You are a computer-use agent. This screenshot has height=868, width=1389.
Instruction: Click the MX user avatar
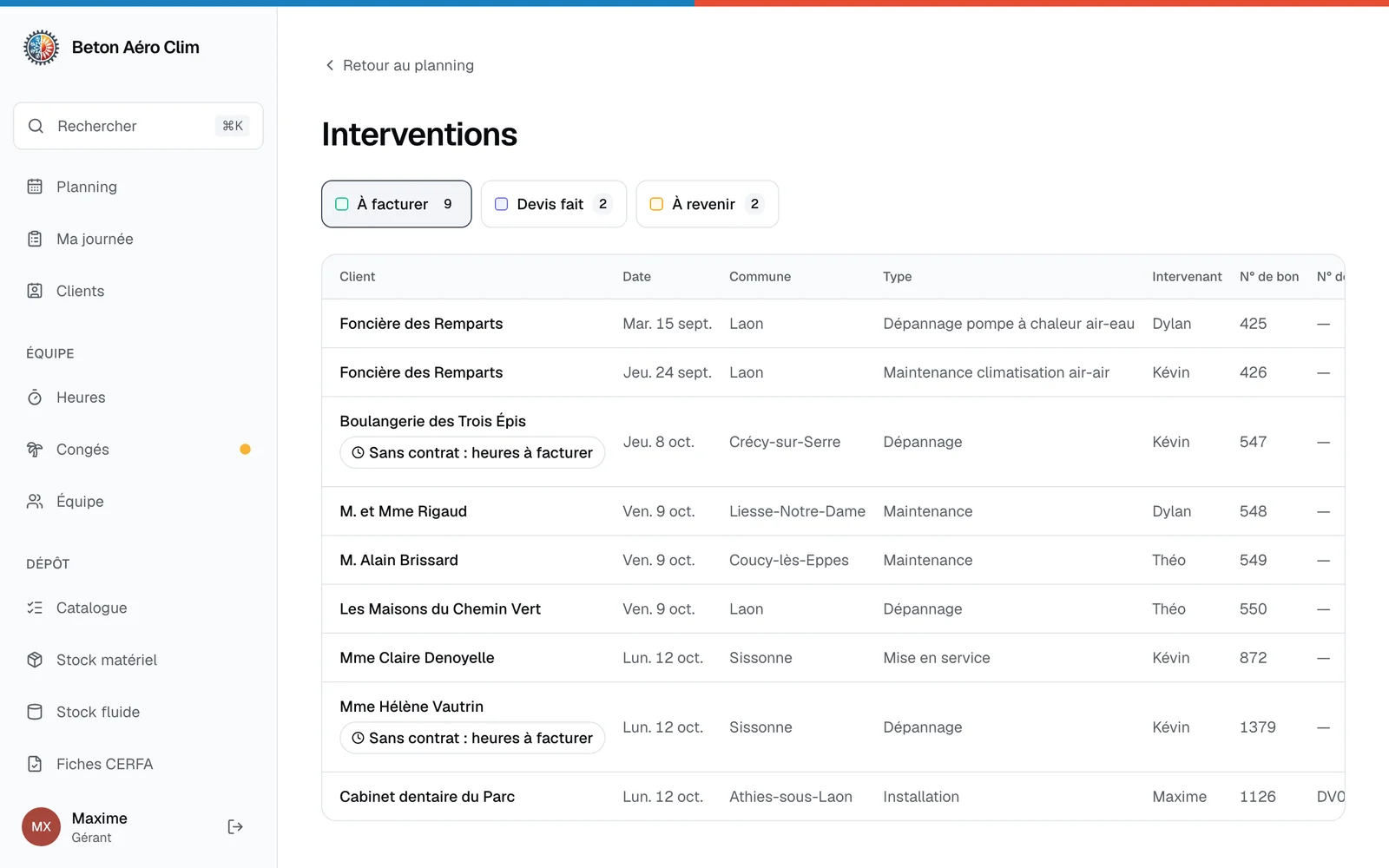tap(41, 826)
